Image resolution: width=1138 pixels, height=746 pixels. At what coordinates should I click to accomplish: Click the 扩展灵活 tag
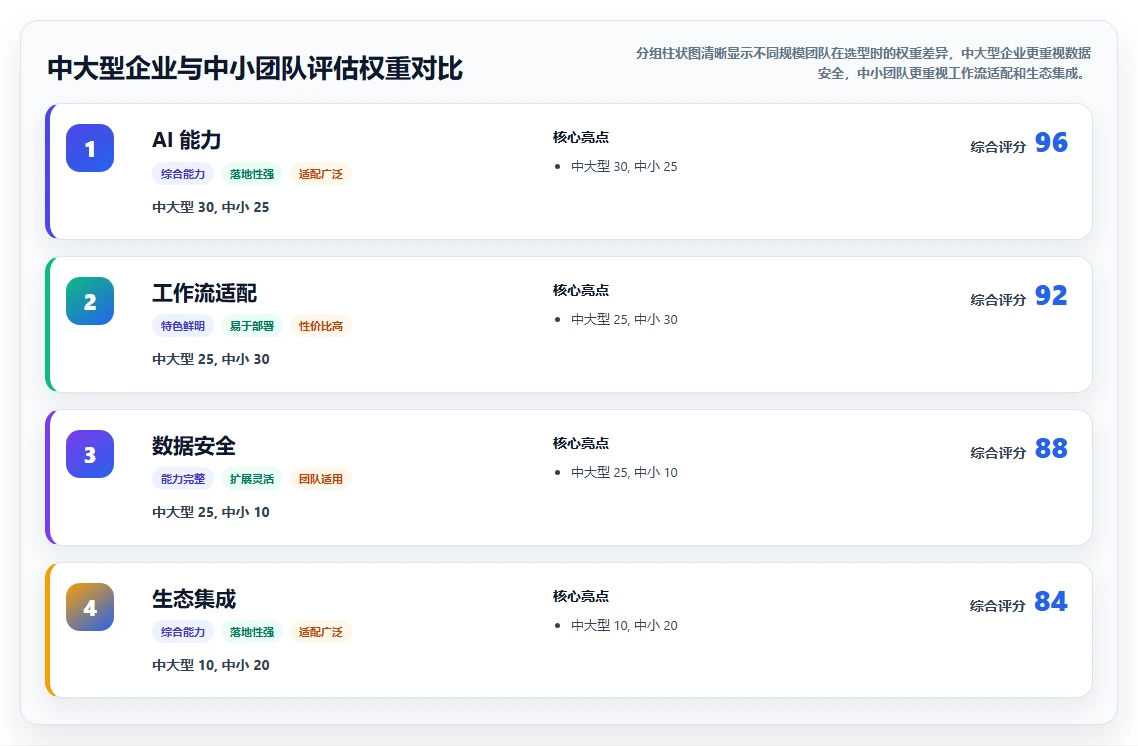coord(252,480)
